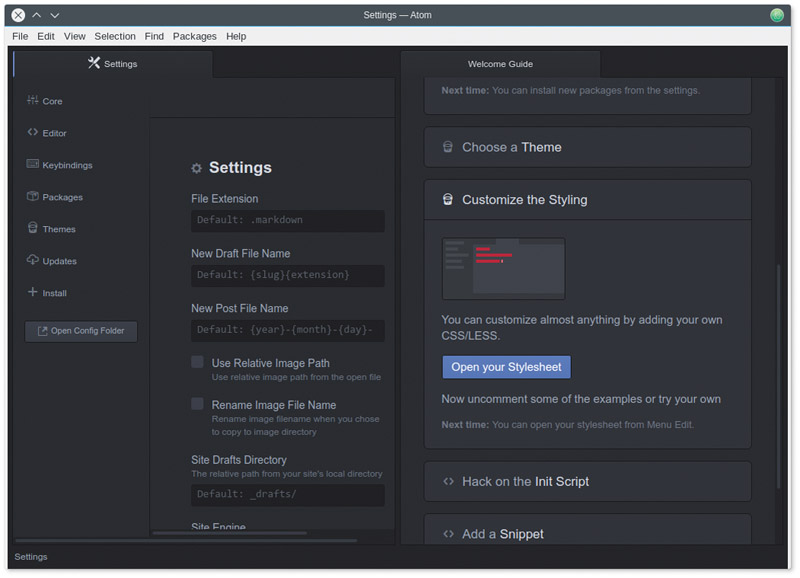Open the Help menu
Image resolution: width=800 pixels, height=578 pixels.
coord(236,36)
